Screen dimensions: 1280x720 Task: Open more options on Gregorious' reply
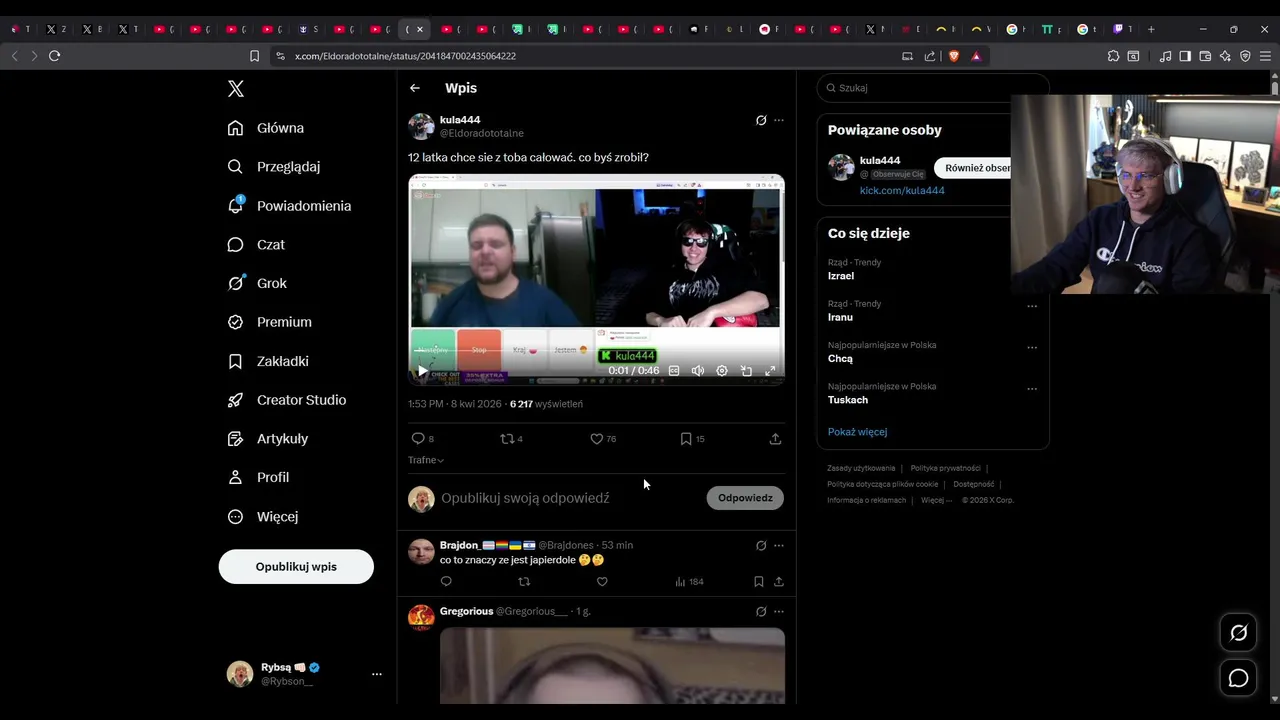click(x=779, y=612)
